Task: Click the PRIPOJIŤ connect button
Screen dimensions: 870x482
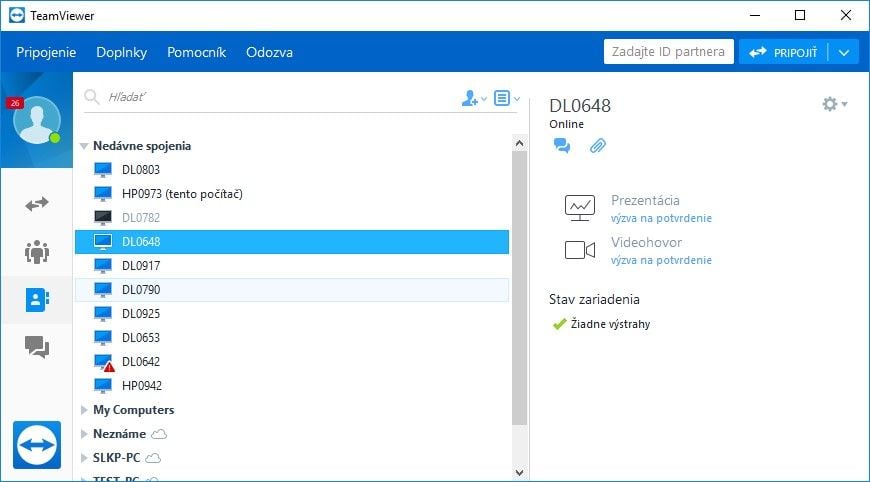Action: tap(783, 53)
